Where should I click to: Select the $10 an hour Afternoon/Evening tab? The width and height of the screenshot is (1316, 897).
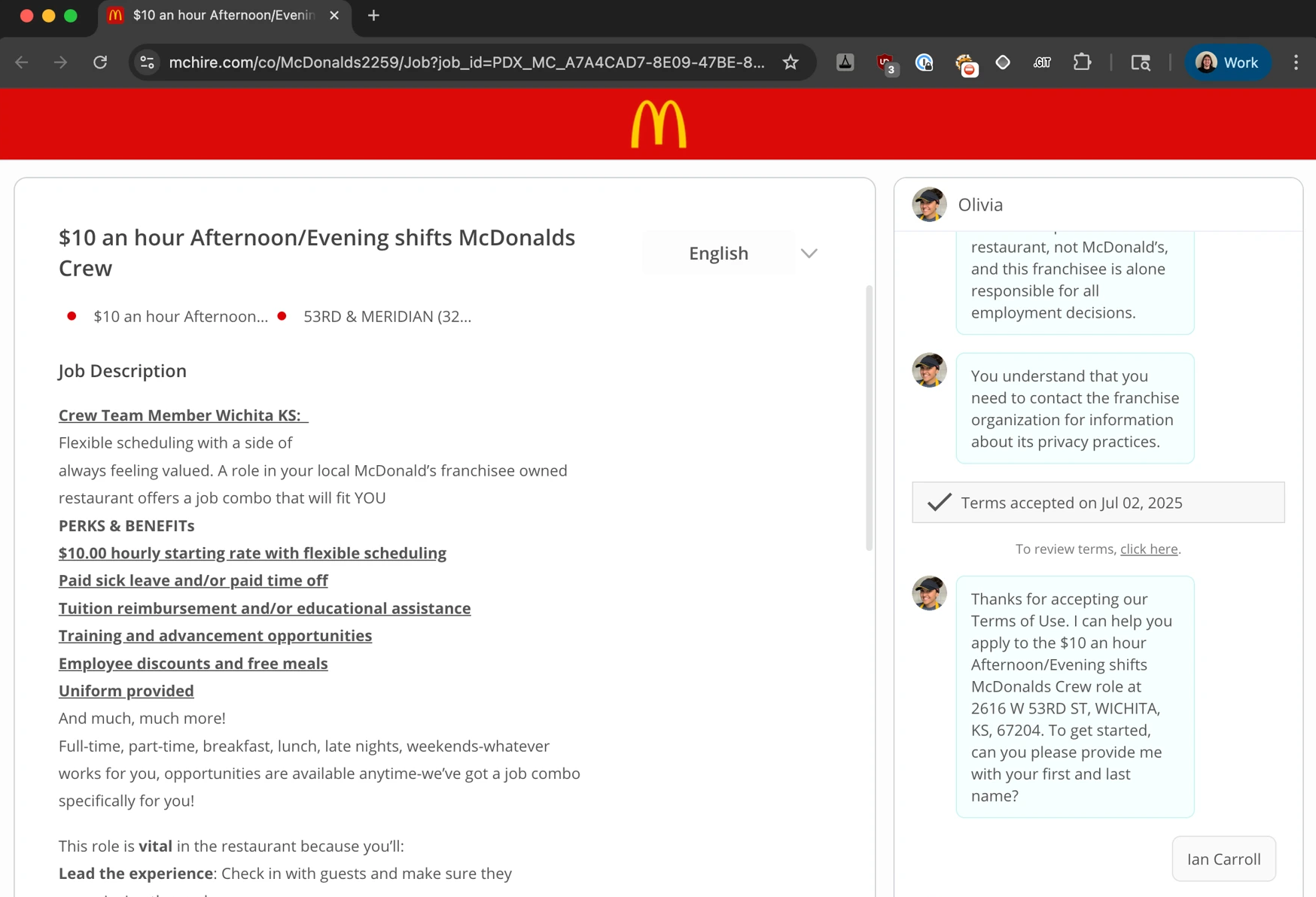click(x=224, y=15)
